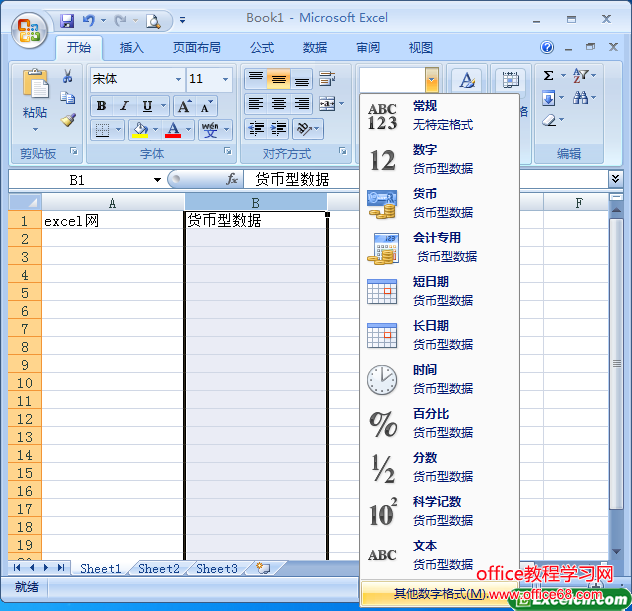Expand the formula bar
Viewport: 632px width, 611px height.
click(615, 179)
